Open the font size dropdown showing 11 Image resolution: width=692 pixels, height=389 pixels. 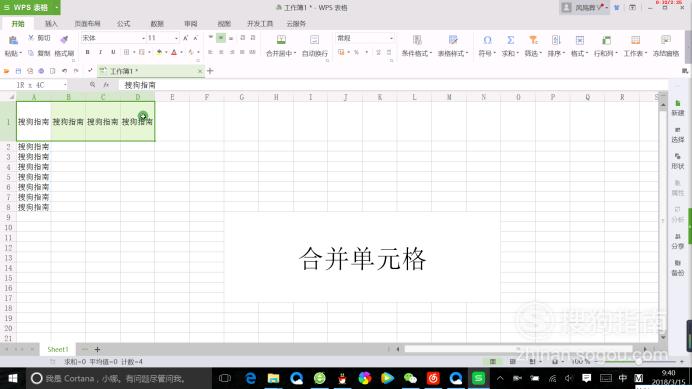point(162,38)
